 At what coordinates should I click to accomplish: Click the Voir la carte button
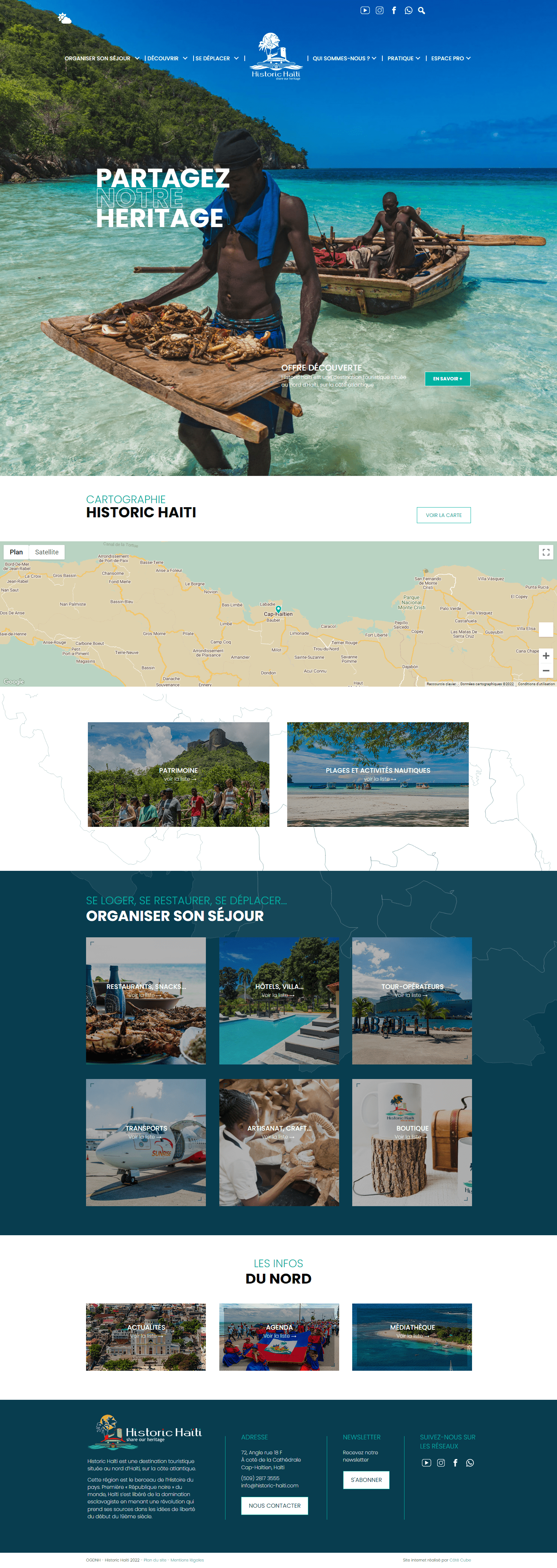click(444, 515)
